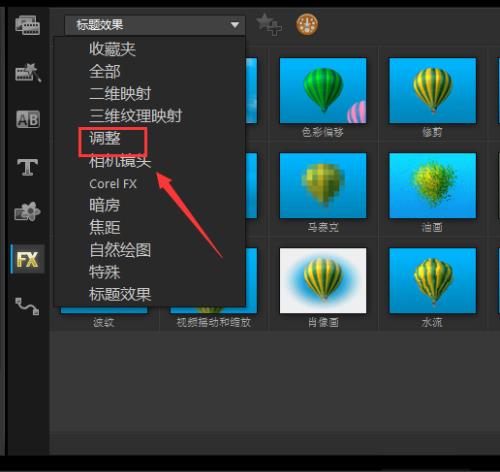
Task: Expand the 标题效果 filter category dropdown
Action: click(155, 25)
